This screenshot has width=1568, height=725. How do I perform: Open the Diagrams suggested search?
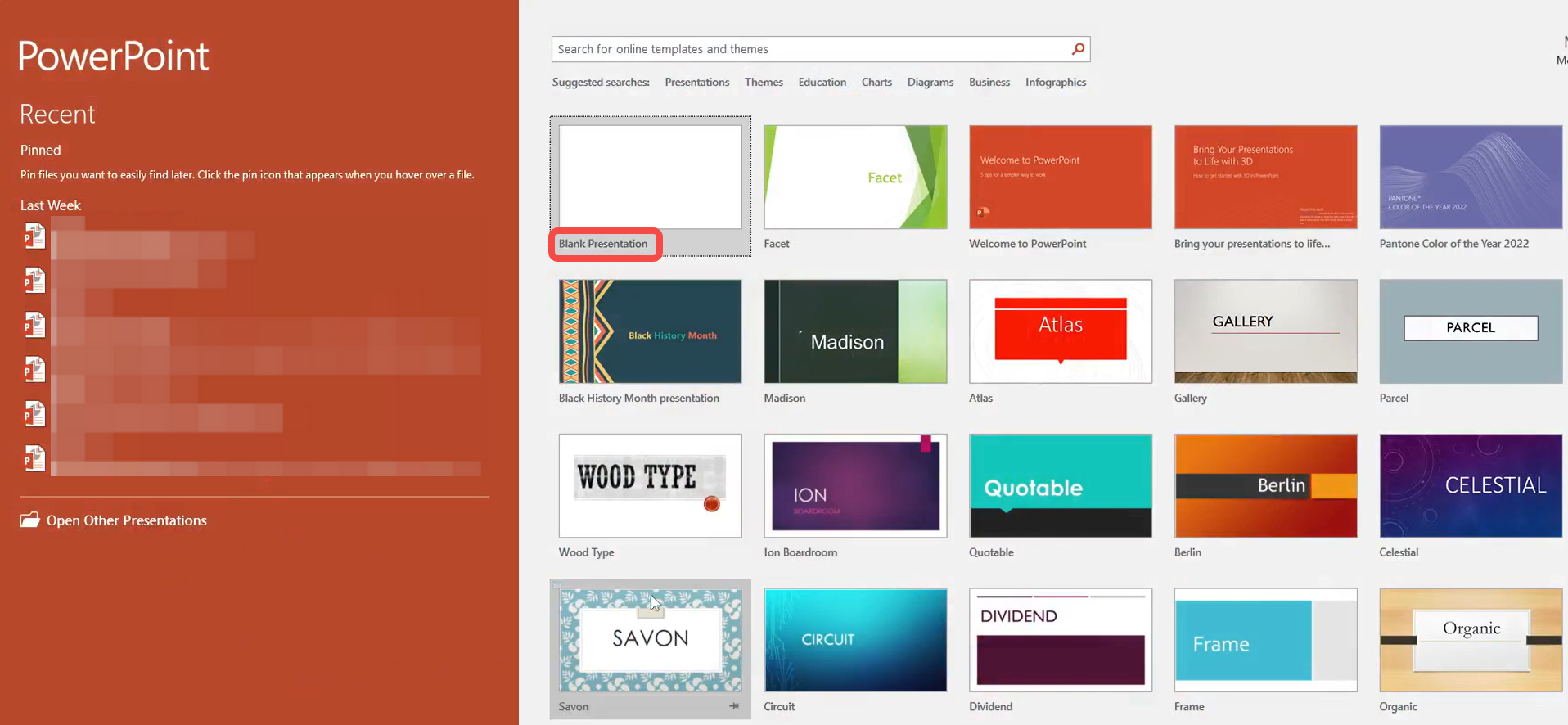[x=930, y=82]
